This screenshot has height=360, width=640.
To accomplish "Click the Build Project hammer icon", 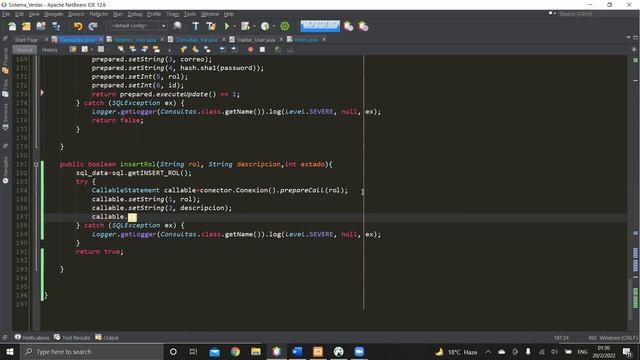I will tap(196, 26).
